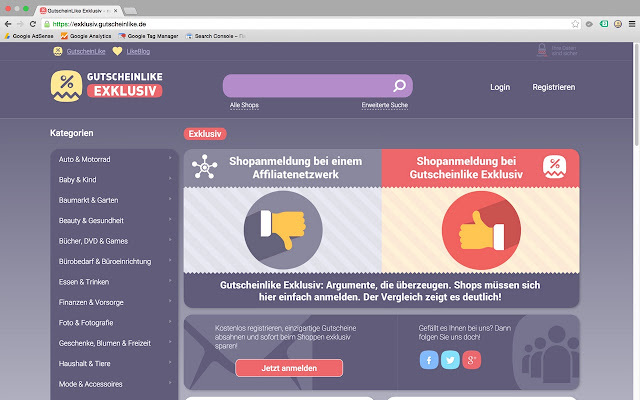Viewport: 640px width, 400px height.
Task: Click the browser forward arrow
Action: pos(20,24)
